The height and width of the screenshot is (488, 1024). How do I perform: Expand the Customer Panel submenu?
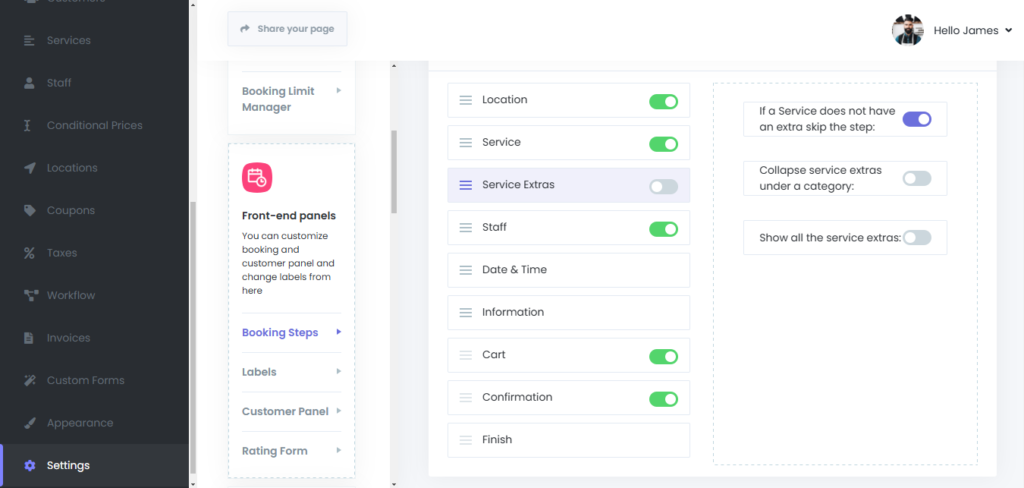[x=290, y=411]
